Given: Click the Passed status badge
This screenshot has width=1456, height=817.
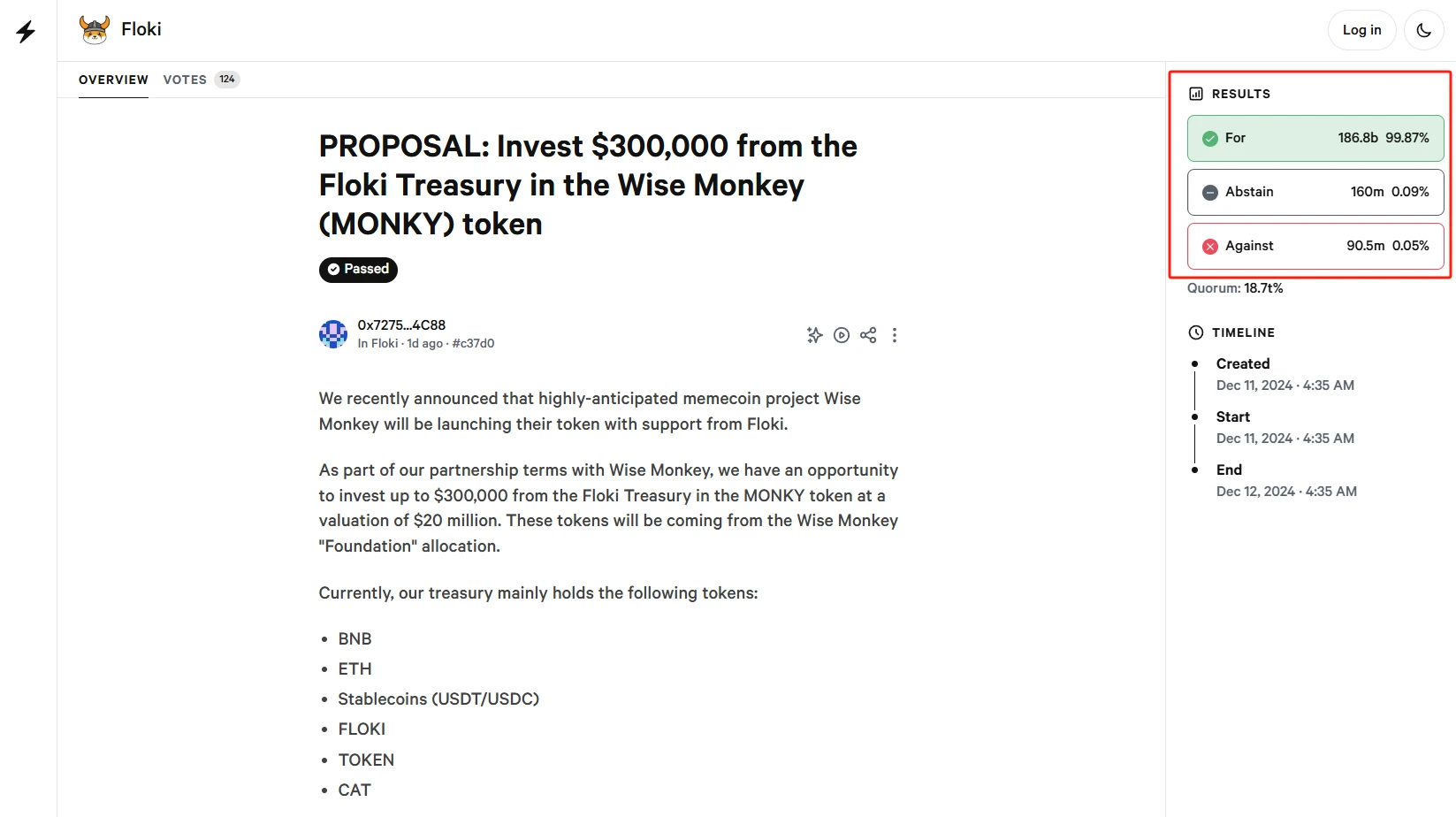Looking at the screenshot, I should (x=358, y=270).
